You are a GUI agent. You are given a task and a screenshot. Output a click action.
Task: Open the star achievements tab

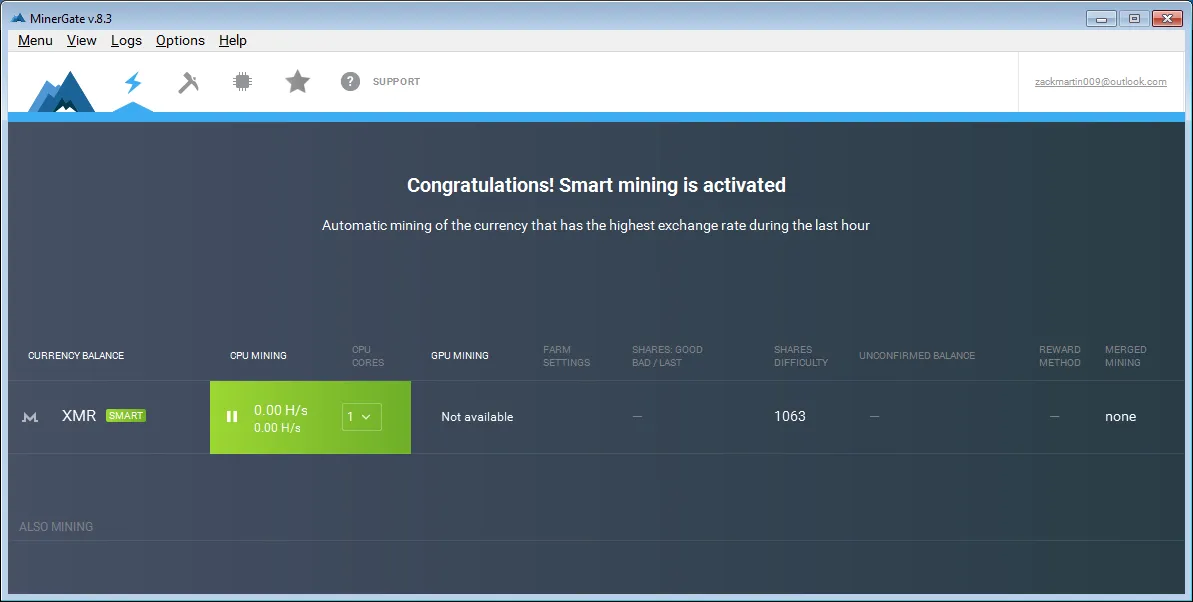point(297,81)
